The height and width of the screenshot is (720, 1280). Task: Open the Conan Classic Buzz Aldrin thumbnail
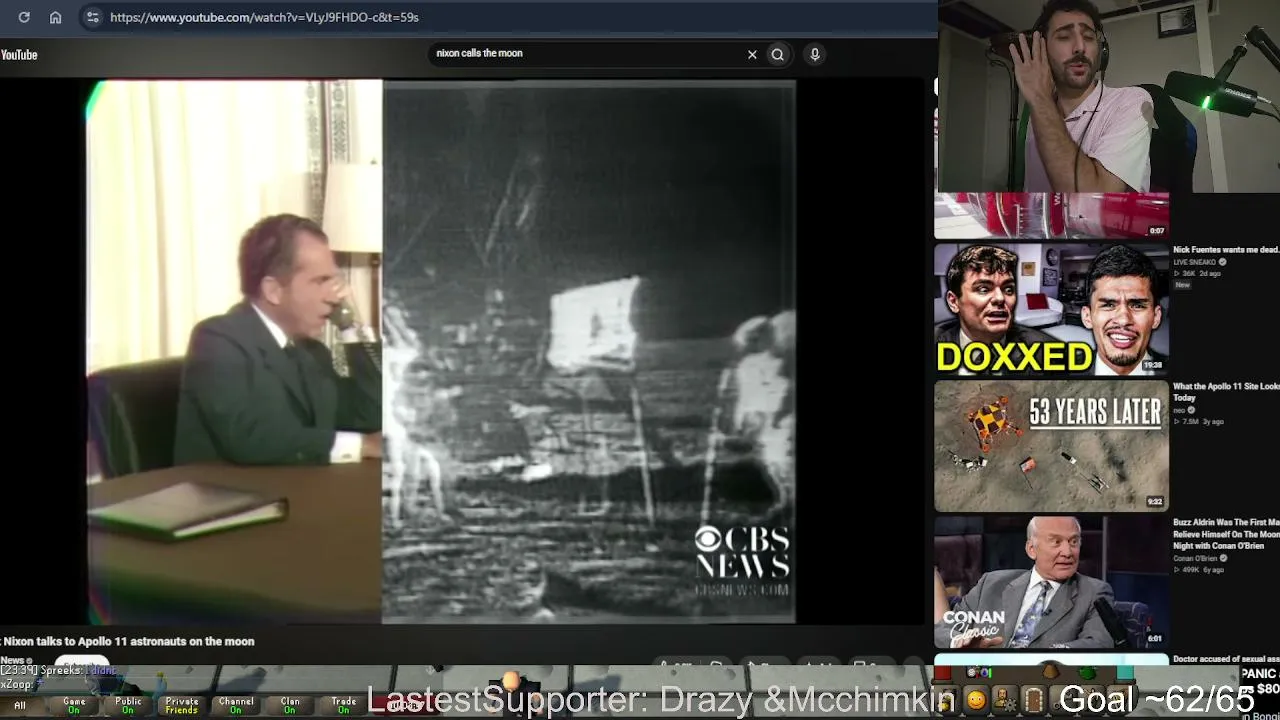[x=1051, y=582]
